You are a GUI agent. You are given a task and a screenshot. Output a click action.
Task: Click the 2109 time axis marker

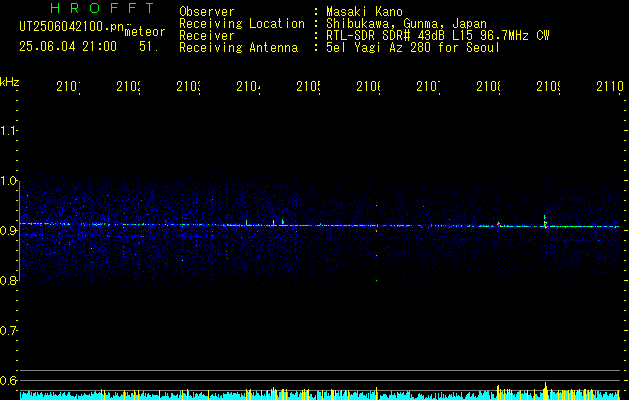(x=548, y=87)
